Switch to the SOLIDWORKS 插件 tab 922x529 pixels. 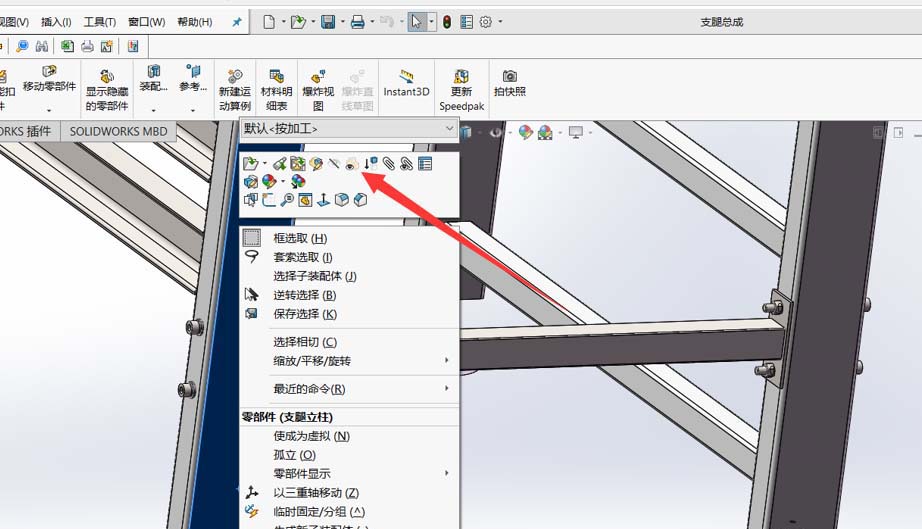tap(26, 131)
